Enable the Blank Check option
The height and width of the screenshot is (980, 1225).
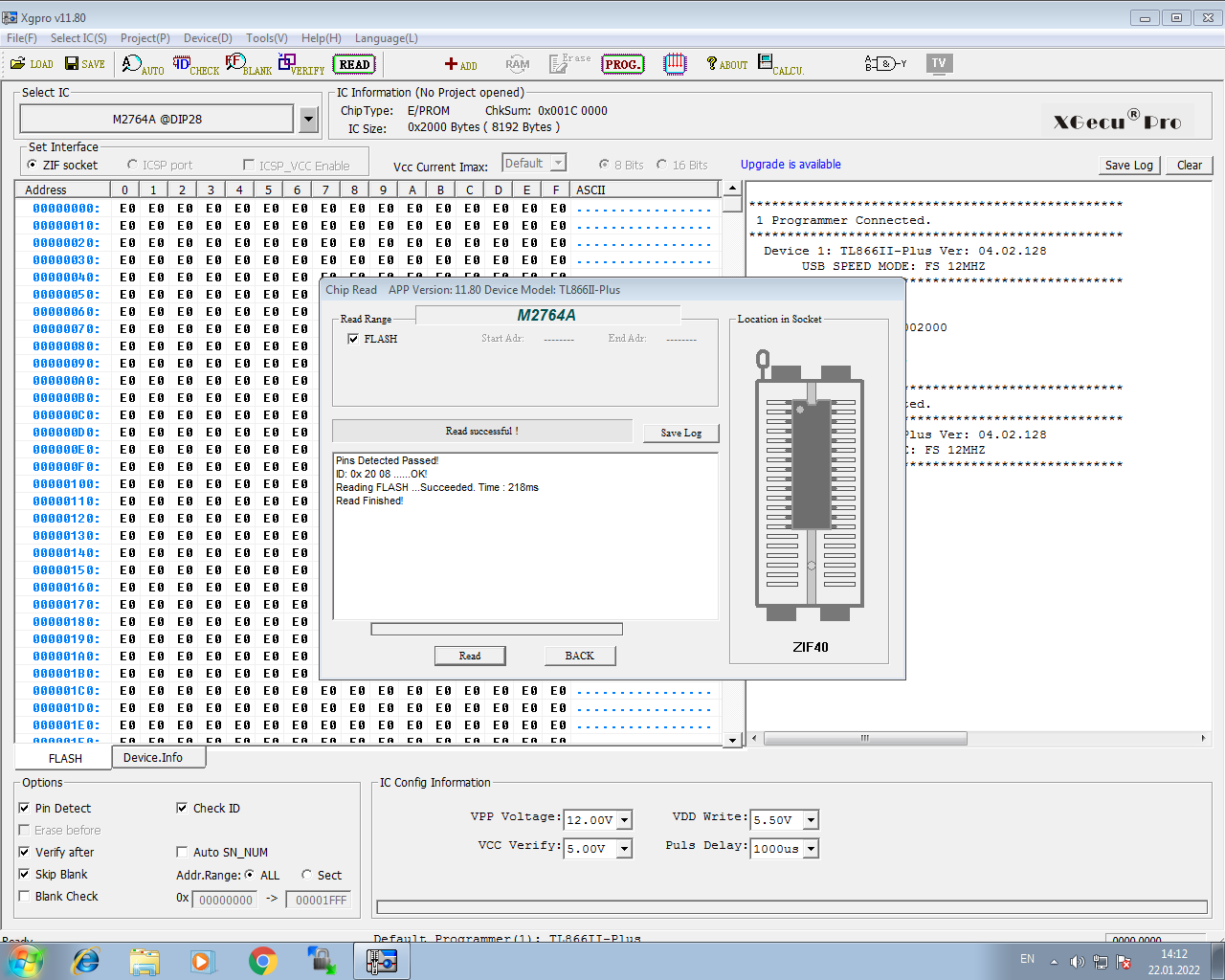pyautogui.click(x=24, y=896)
